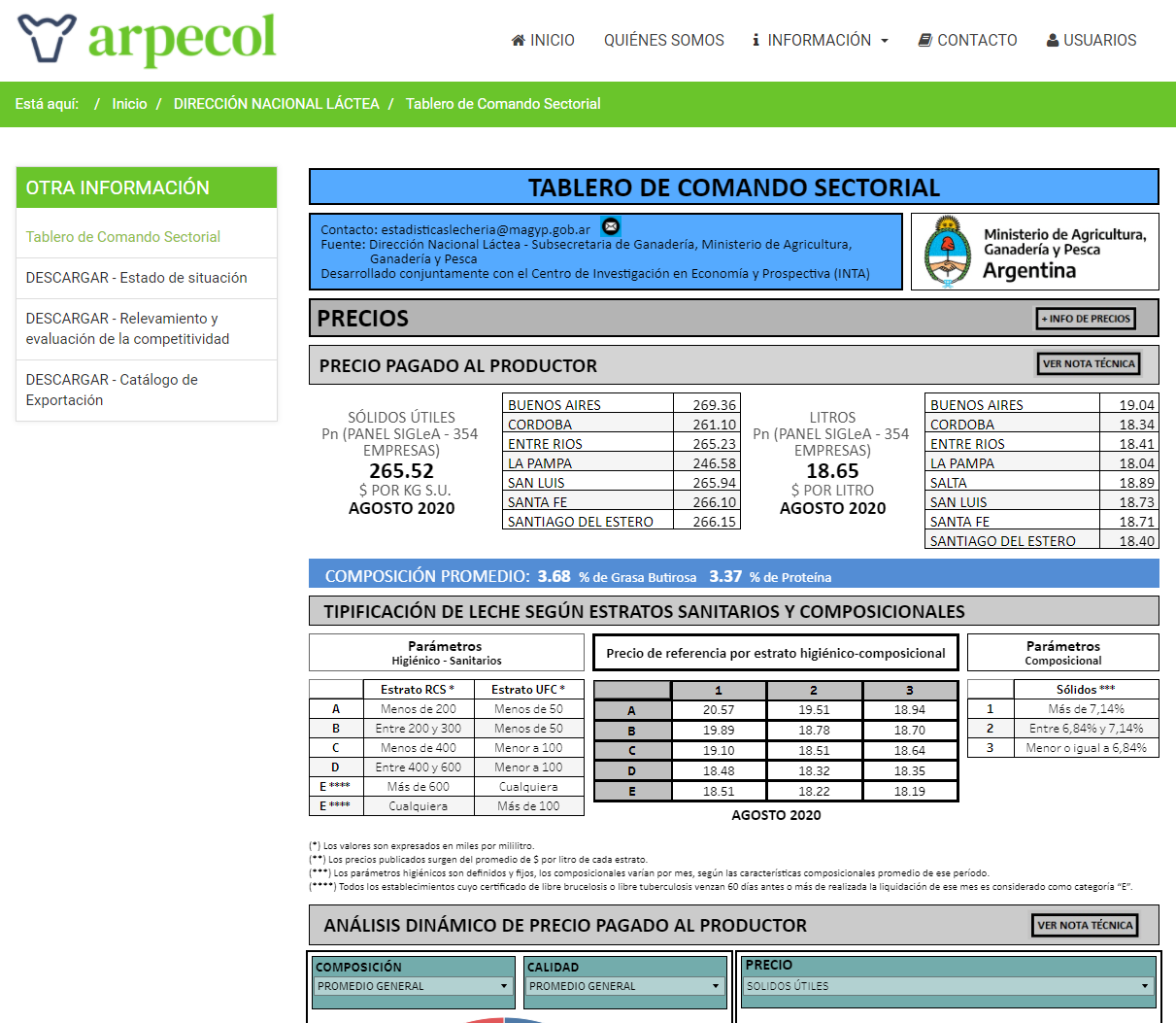The height and width of the screenshot is (1023, 1176).
Task: Expand the INFORMACIÓN dropdown menu
Action: click(x=820, y=40)
